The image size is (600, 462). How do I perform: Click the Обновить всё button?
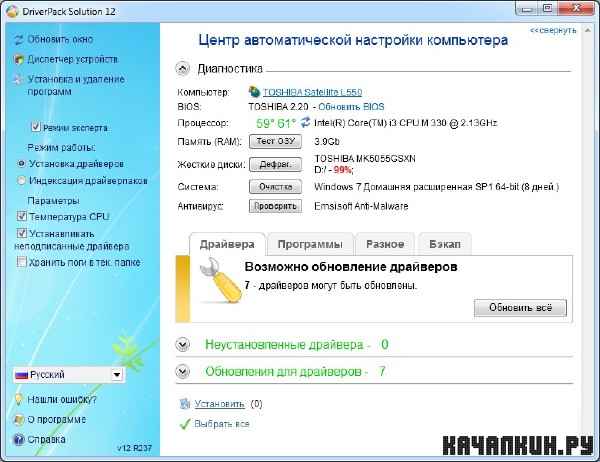pyautogui.click(x=520, y=308)
